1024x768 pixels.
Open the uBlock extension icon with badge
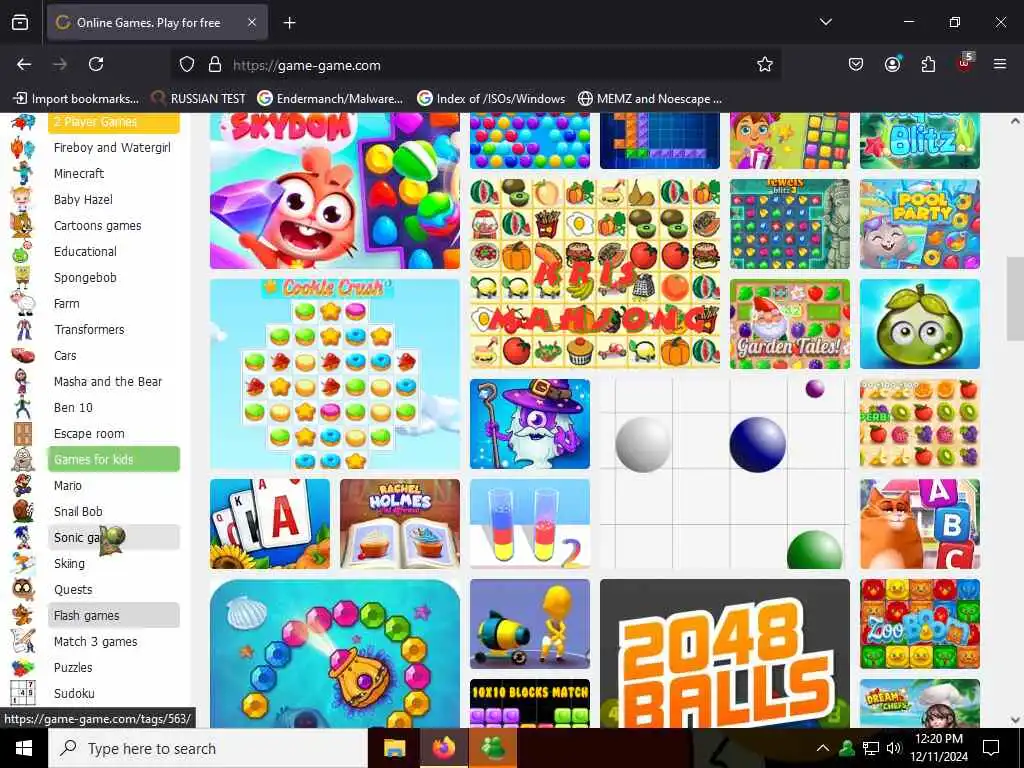(x=965, y=63)
